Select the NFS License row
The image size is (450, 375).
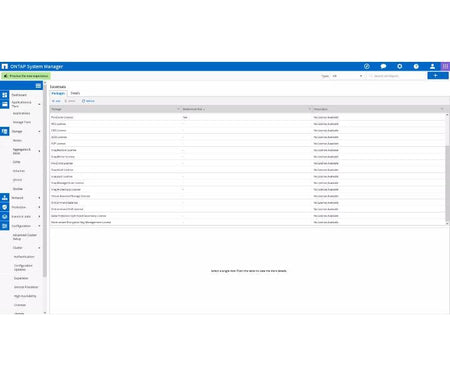point(247,124)
